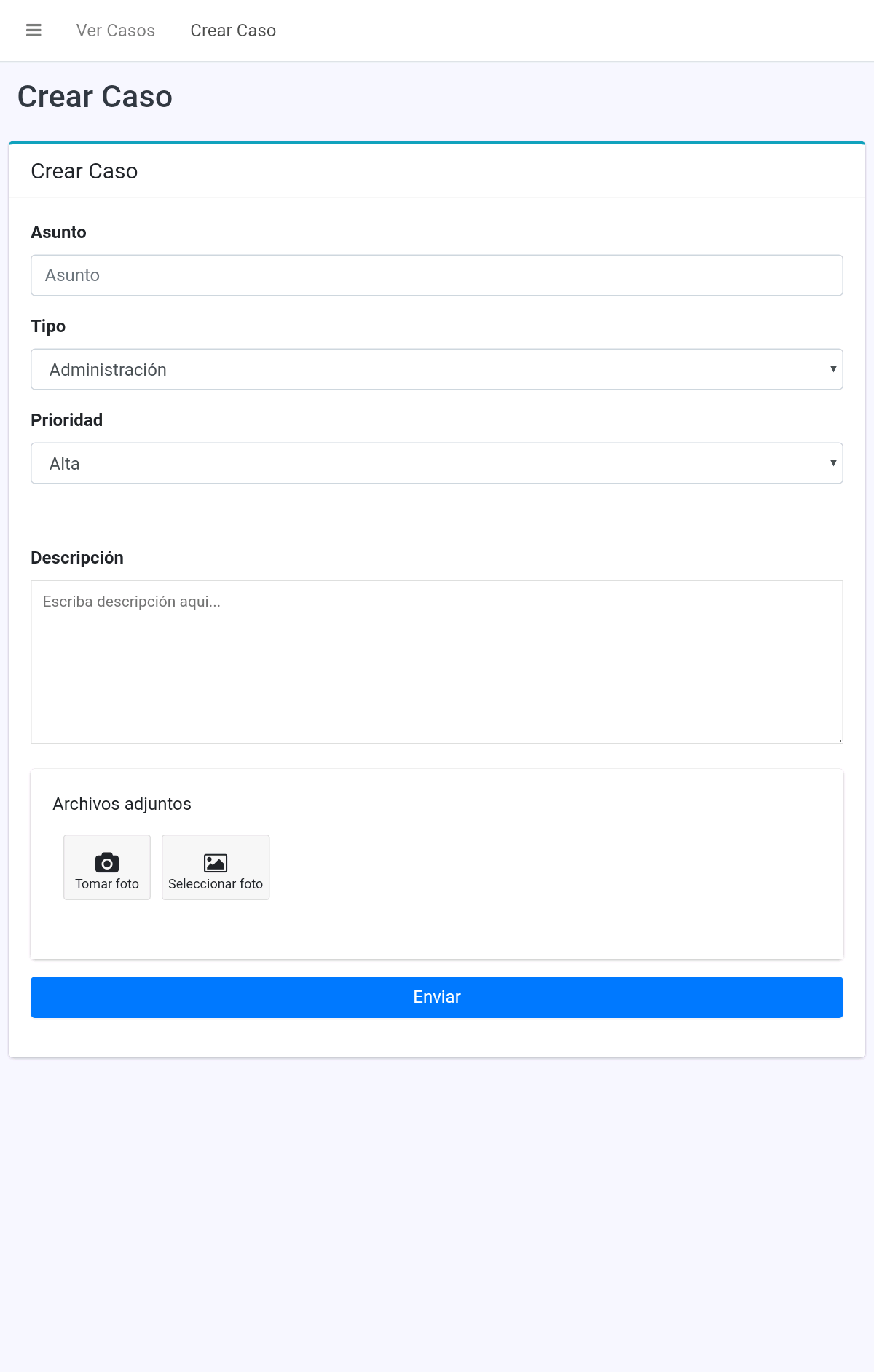Click the Asunto field label

coord(58,232)
